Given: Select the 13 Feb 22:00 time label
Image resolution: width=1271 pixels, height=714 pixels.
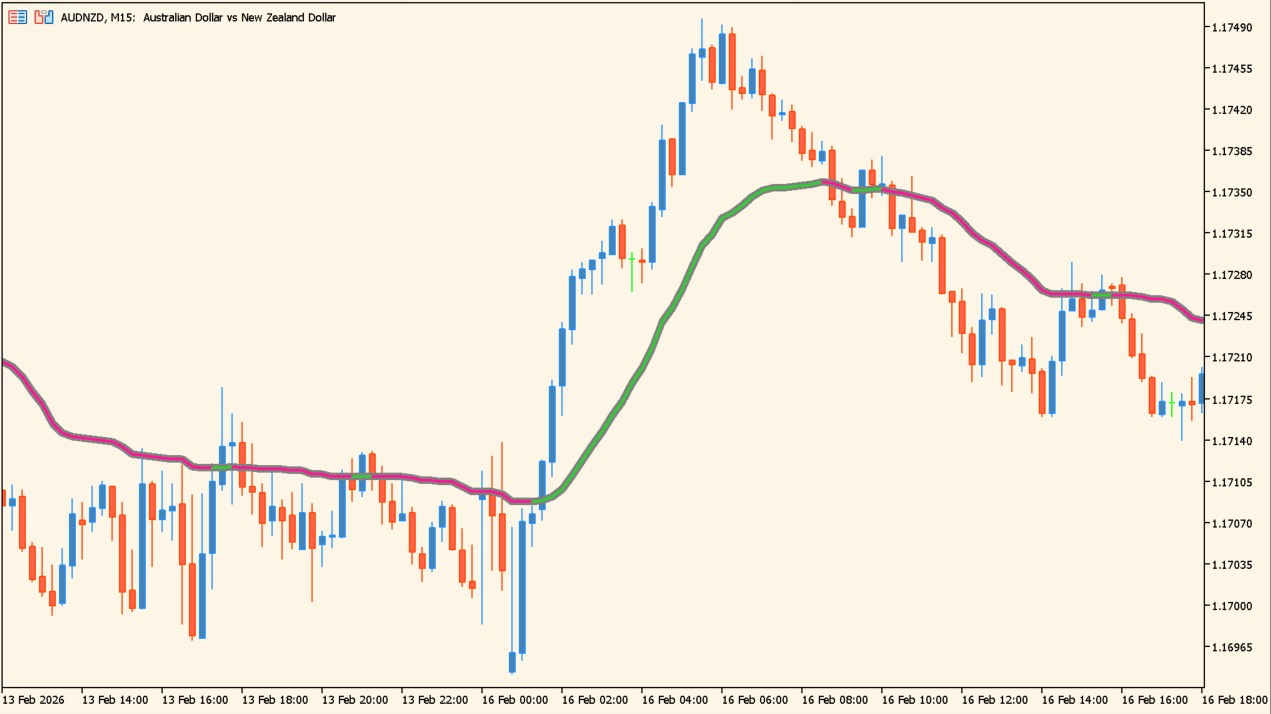Looking at the screenshot, I should (x=434, y=699).
